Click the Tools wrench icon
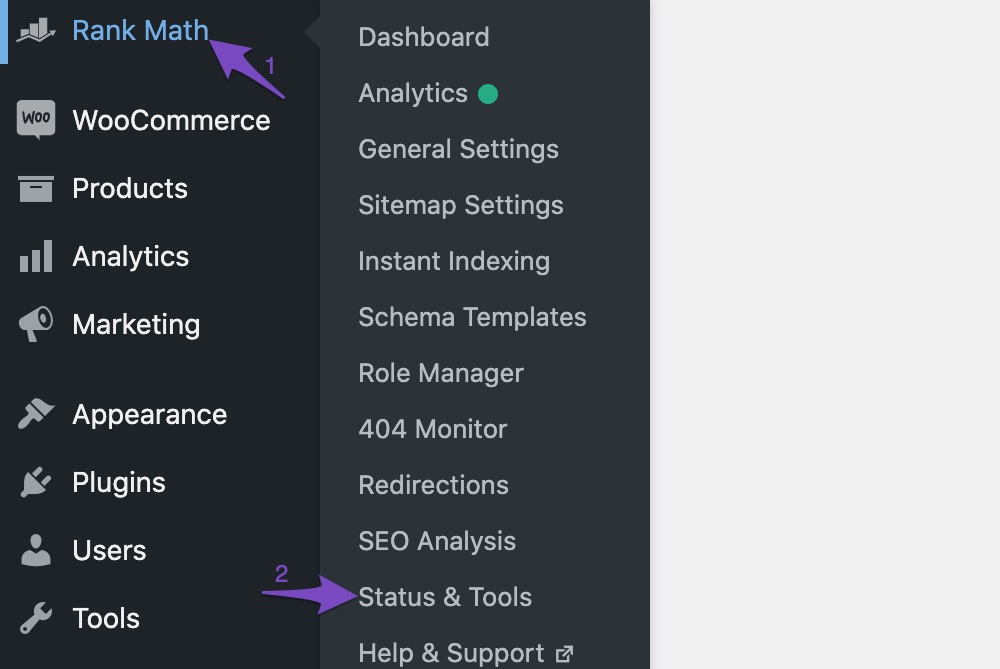The width and height of the screenshot is (1000, 669). tap(36, 618)
